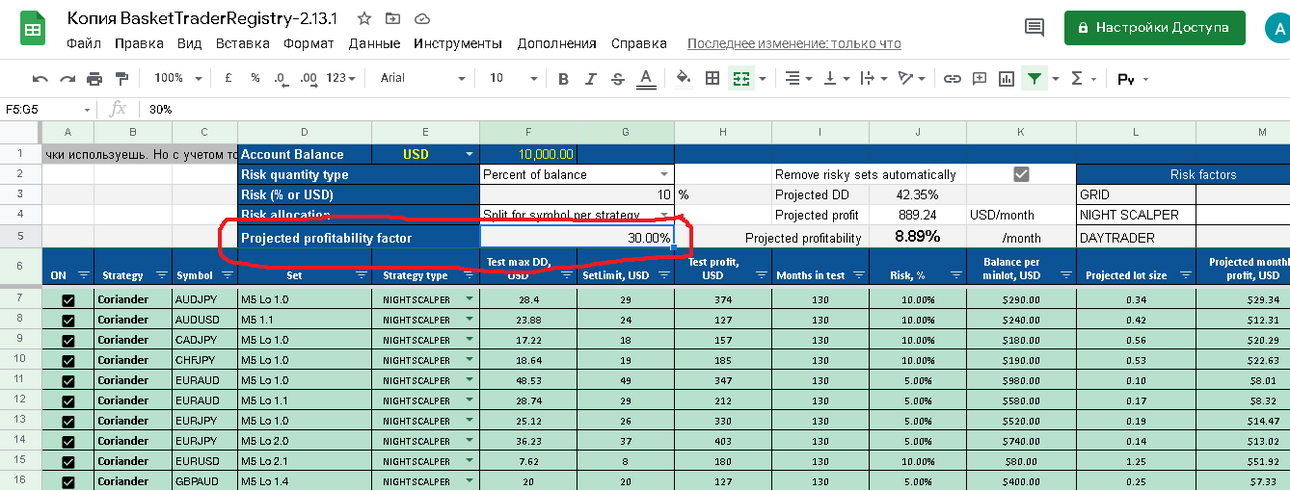The height and width of the screenshot is (490, 1290).
Task: Print the spreadsheet using the printer icon
Action: 95,78
